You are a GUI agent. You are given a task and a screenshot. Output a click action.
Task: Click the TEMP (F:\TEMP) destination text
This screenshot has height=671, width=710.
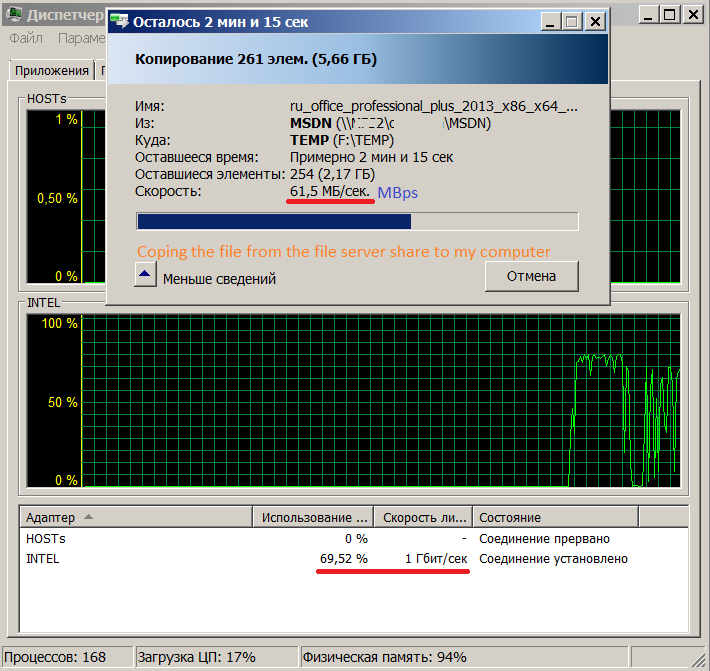click(342, 140)
